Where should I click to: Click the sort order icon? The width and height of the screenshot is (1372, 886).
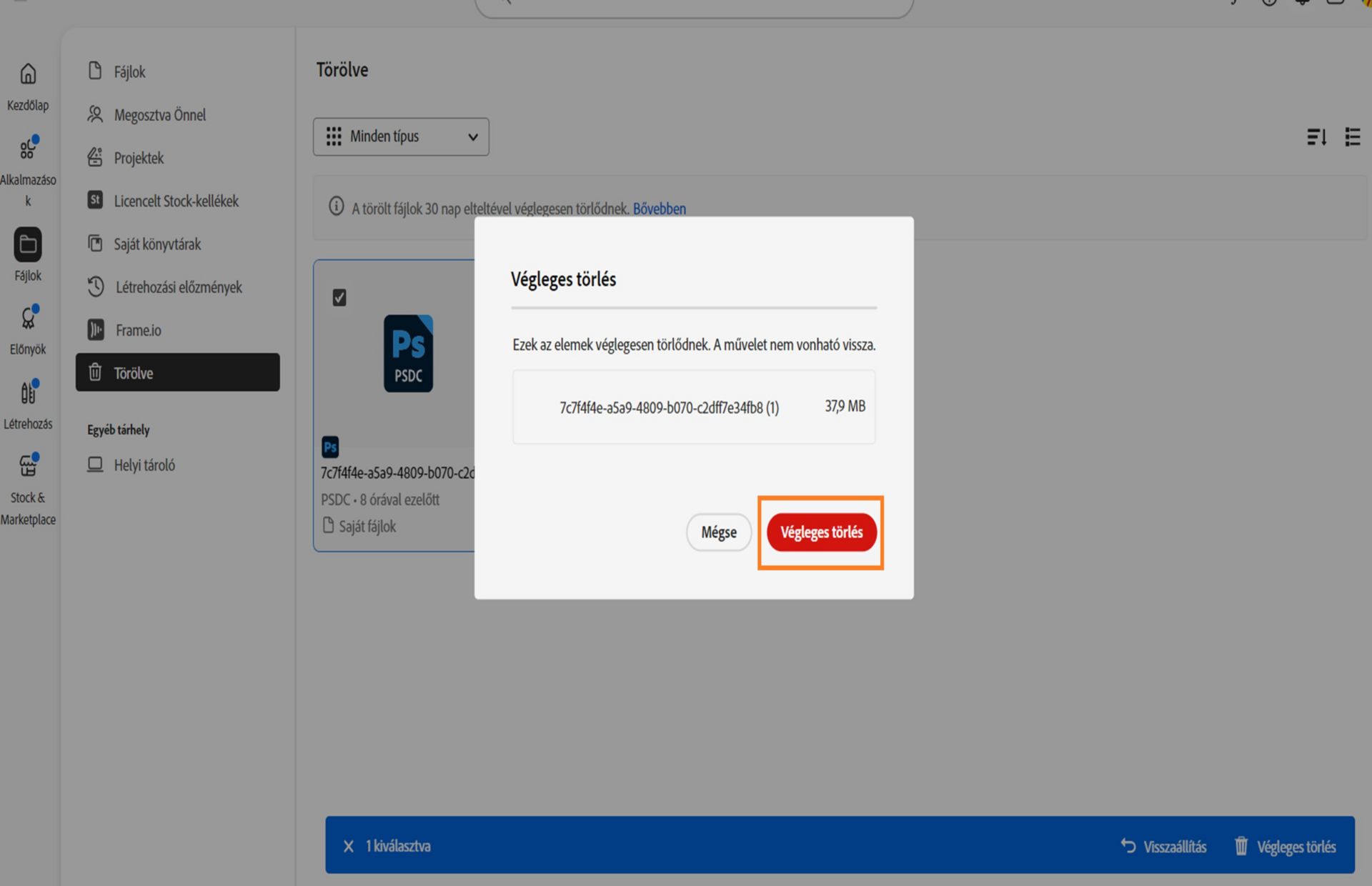(1316, 136)
